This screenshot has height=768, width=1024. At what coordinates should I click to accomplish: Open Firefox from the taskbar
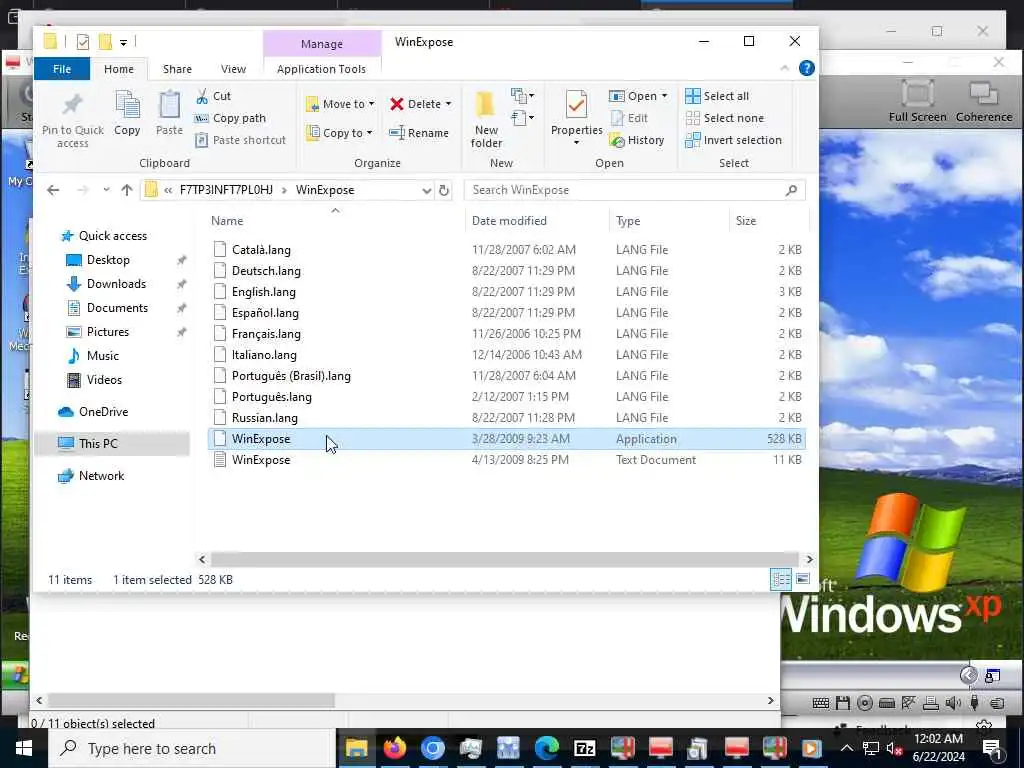pyautogui.click(x=394, y=748)
